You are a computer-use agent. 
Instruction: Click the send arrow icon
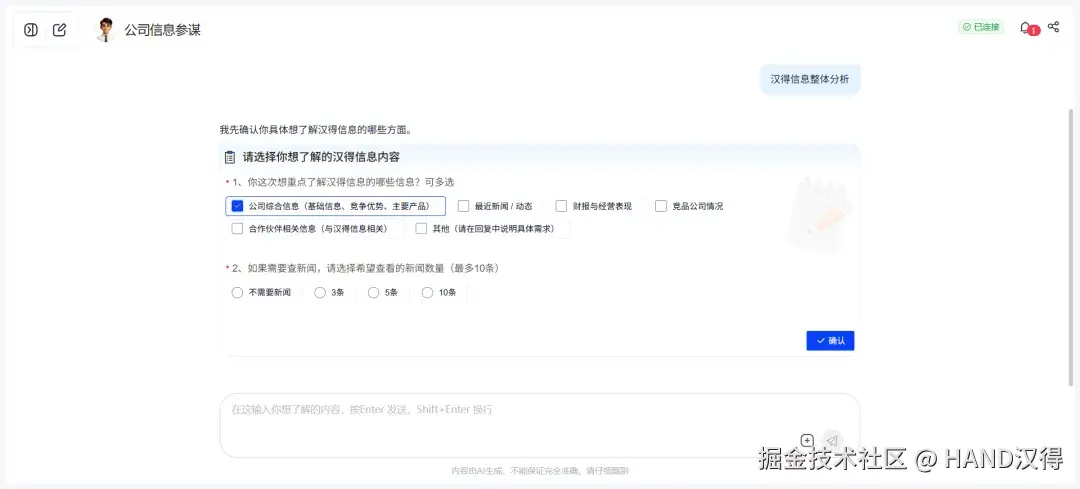point(832,441)
